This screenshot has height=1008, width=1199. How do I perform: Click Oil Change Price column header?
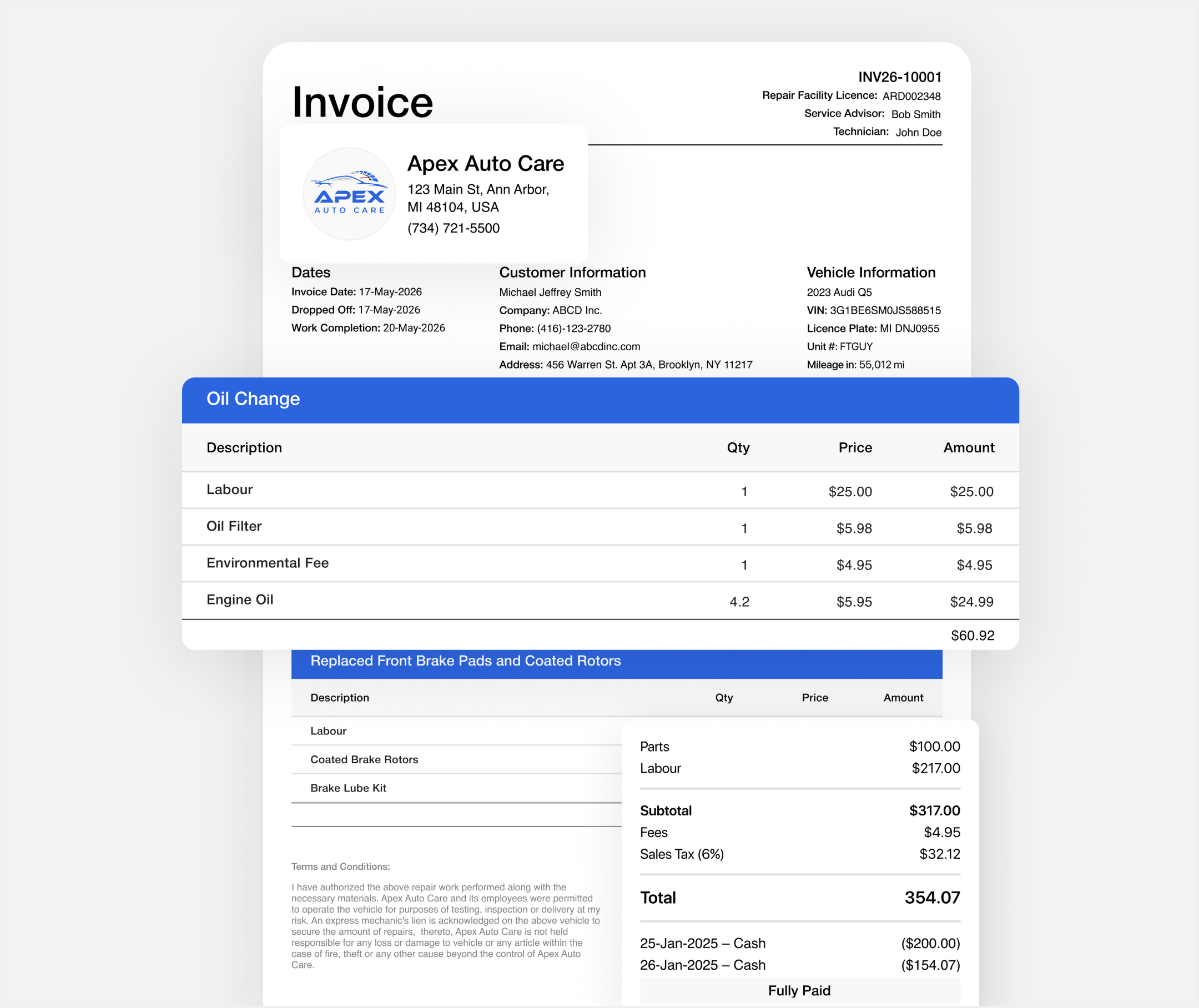[855, 448]
